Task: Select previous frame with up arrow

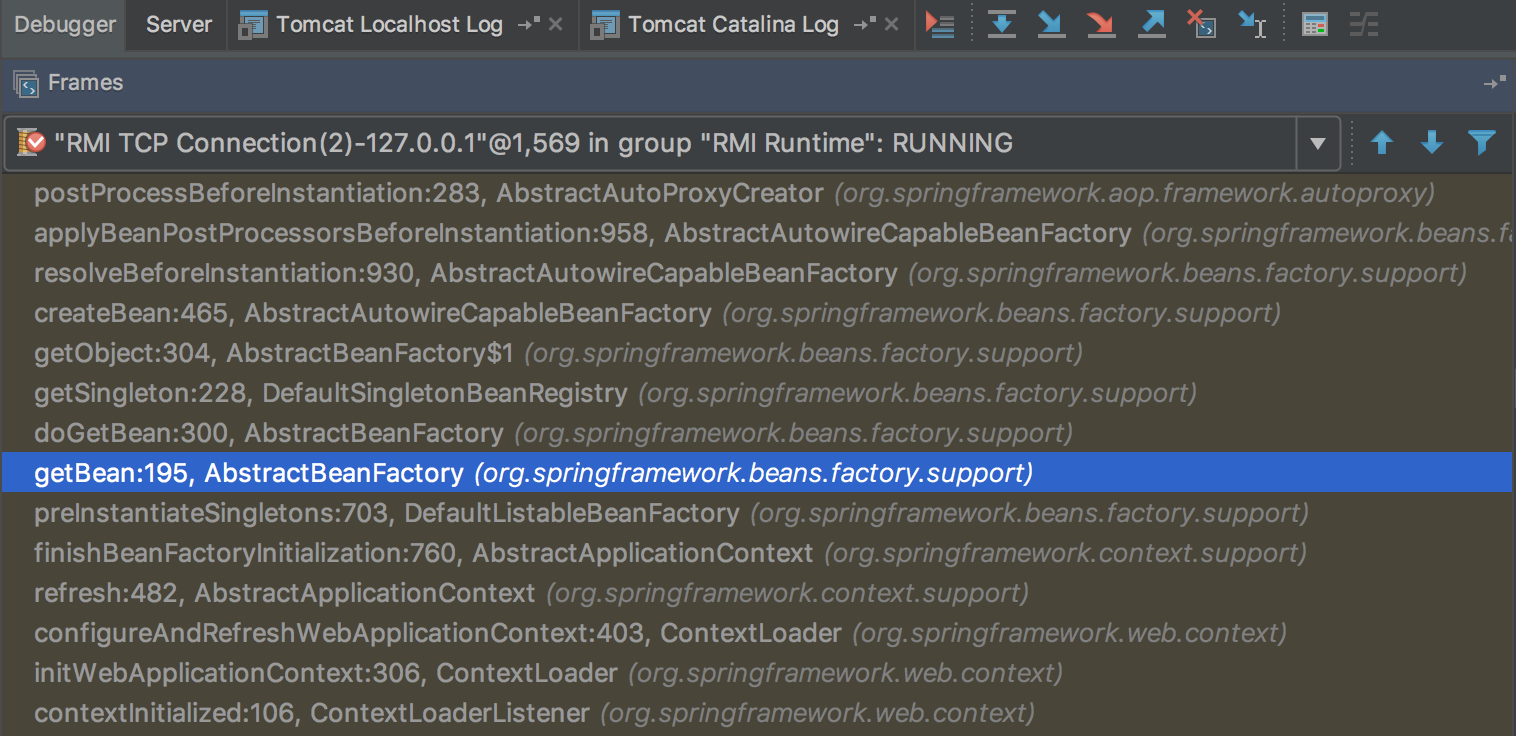Action: [1382, 143]
